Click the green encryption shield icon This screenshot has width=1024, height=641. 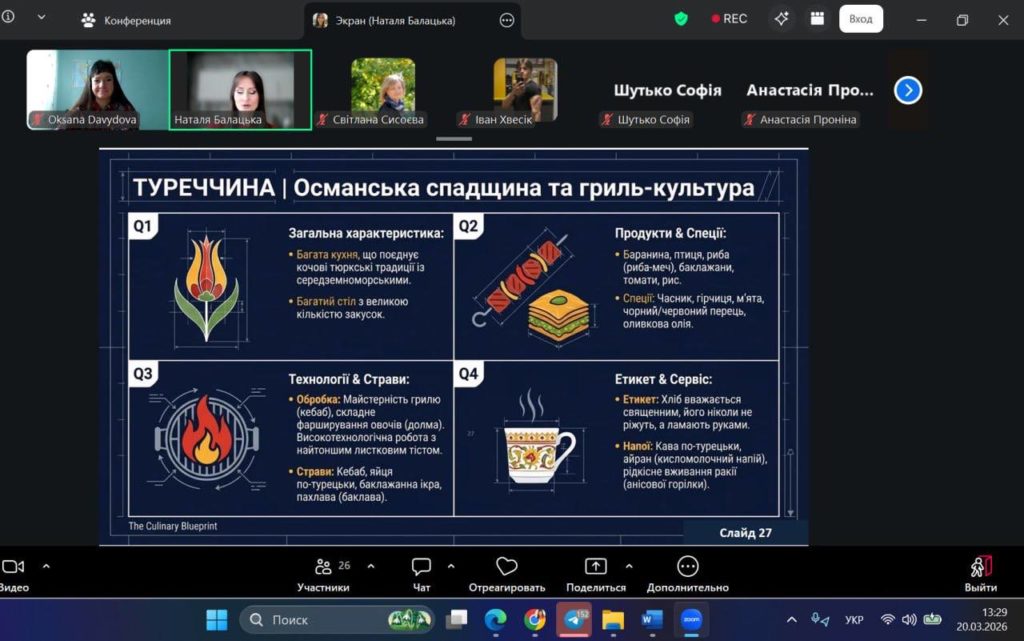[681, 19]
